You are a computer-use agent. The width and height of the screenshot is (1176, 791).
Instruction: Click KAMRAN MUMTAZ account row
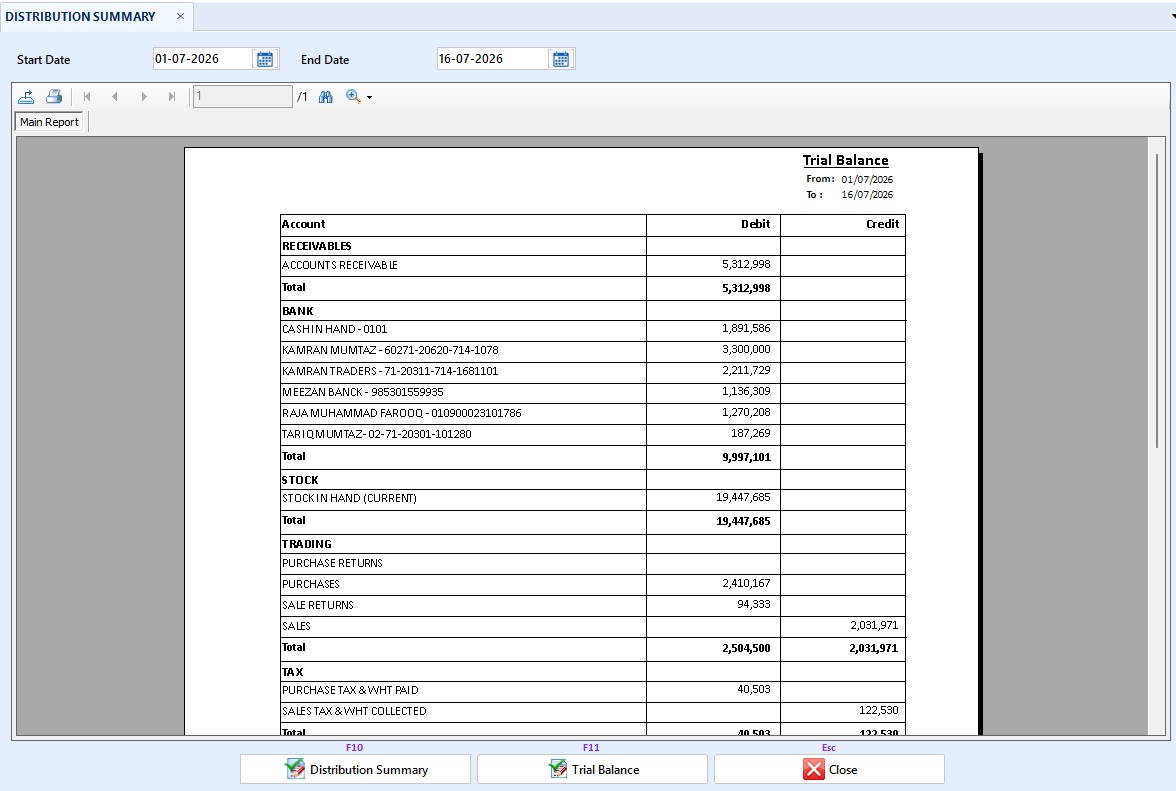click(592, 350)
